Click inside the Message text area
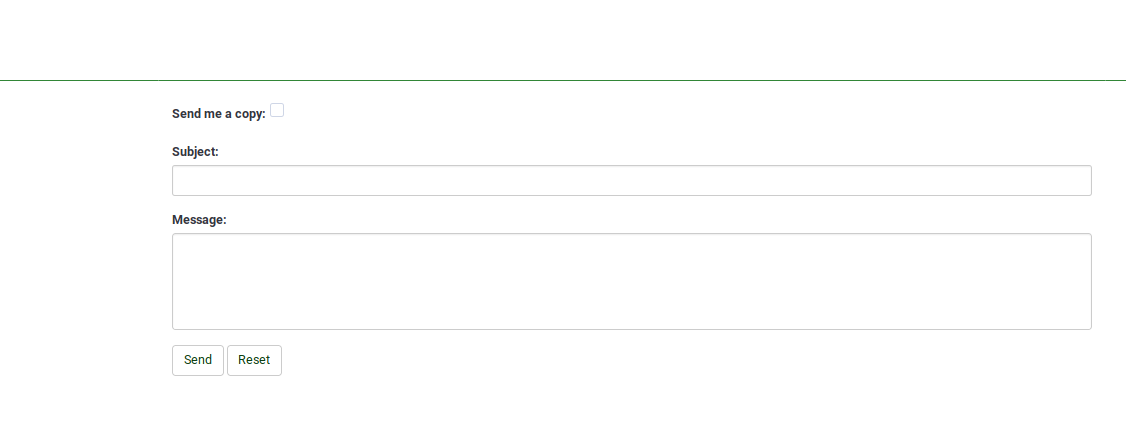The height and width of the screenshot is (443, 1126). (x=631, y=281)
